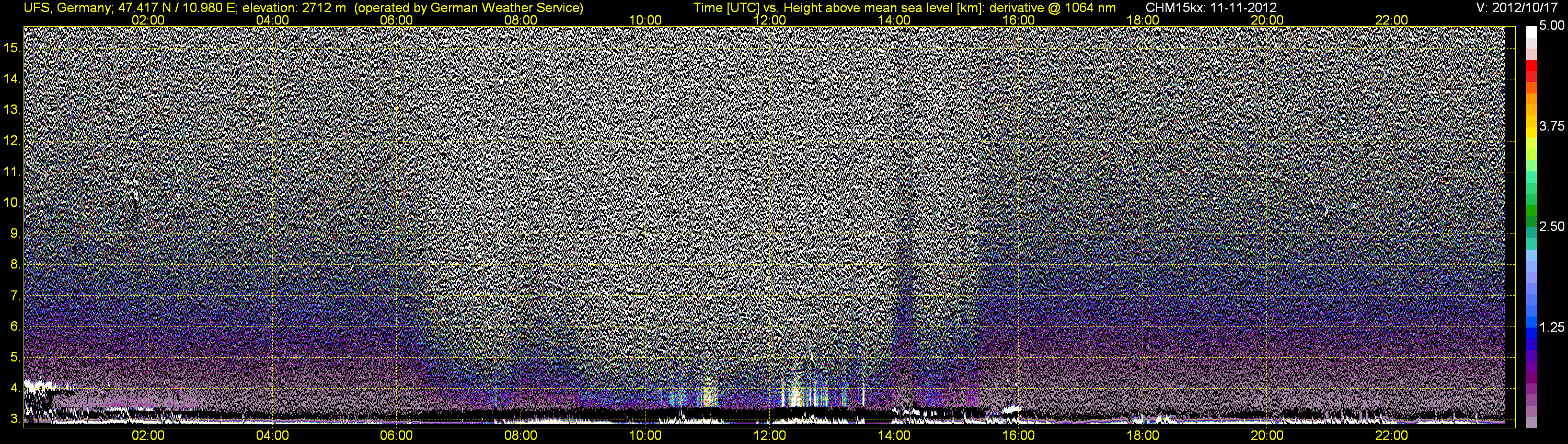This screenshot has height=444, width=1568.
Task: Click the height axis label "8."
Action: pyautogui.click(x=16, y=265)
